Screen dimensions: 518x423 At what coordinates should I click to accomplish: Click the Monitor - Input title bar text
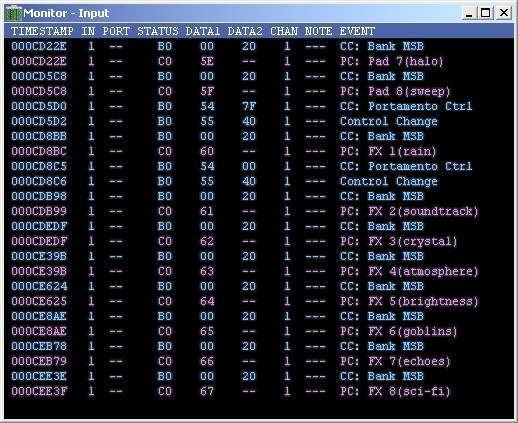pyautogui.click(x=66, y=13)
